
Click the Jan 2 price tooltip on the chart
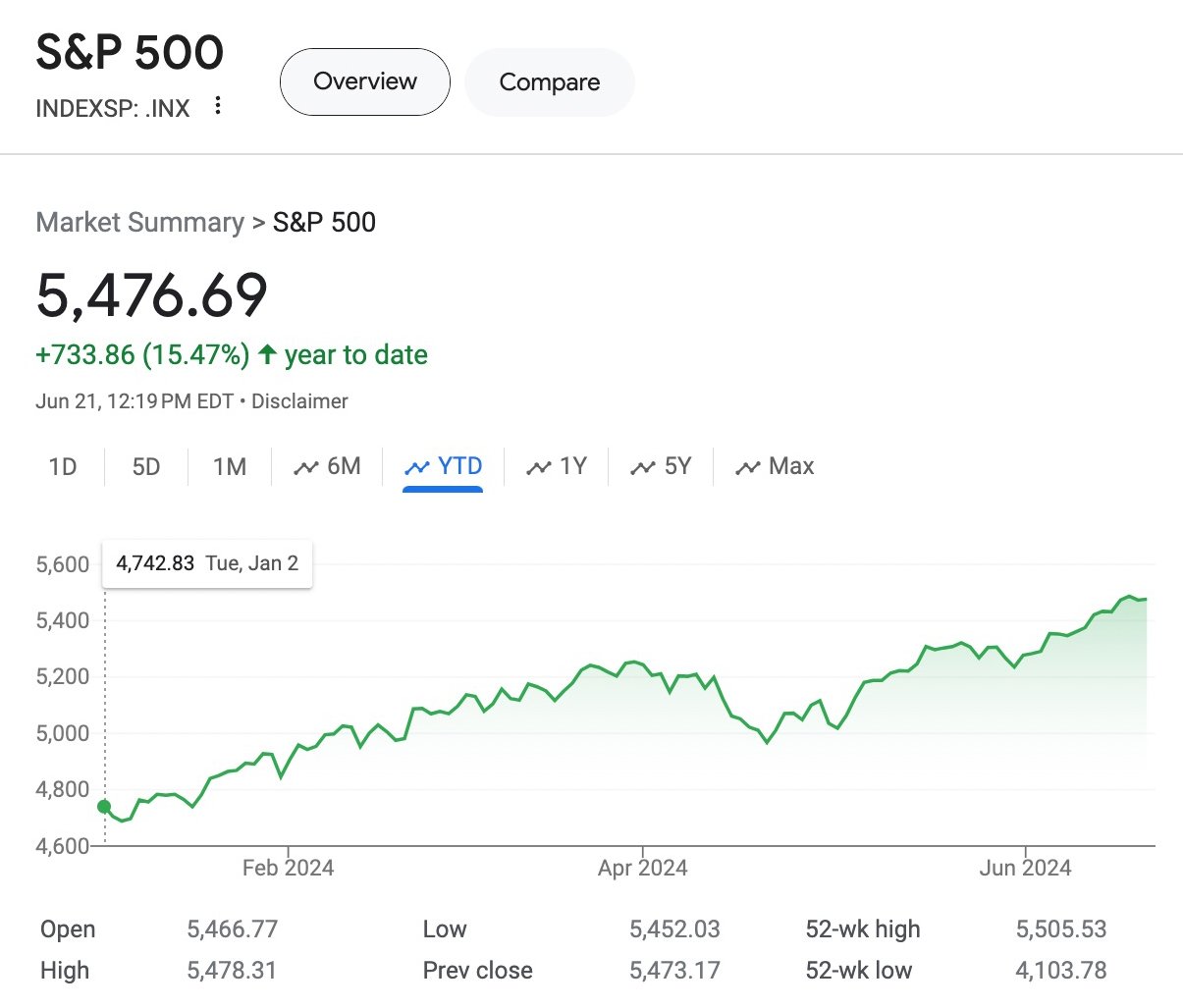[206, 562]
